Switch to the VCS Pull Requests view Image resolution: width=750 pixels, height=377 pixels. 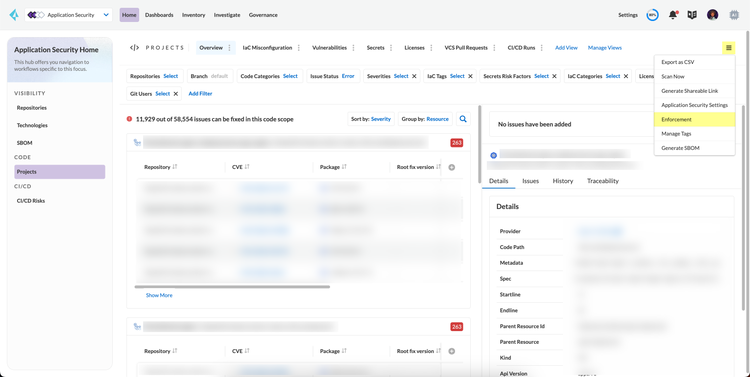point(466,48)
